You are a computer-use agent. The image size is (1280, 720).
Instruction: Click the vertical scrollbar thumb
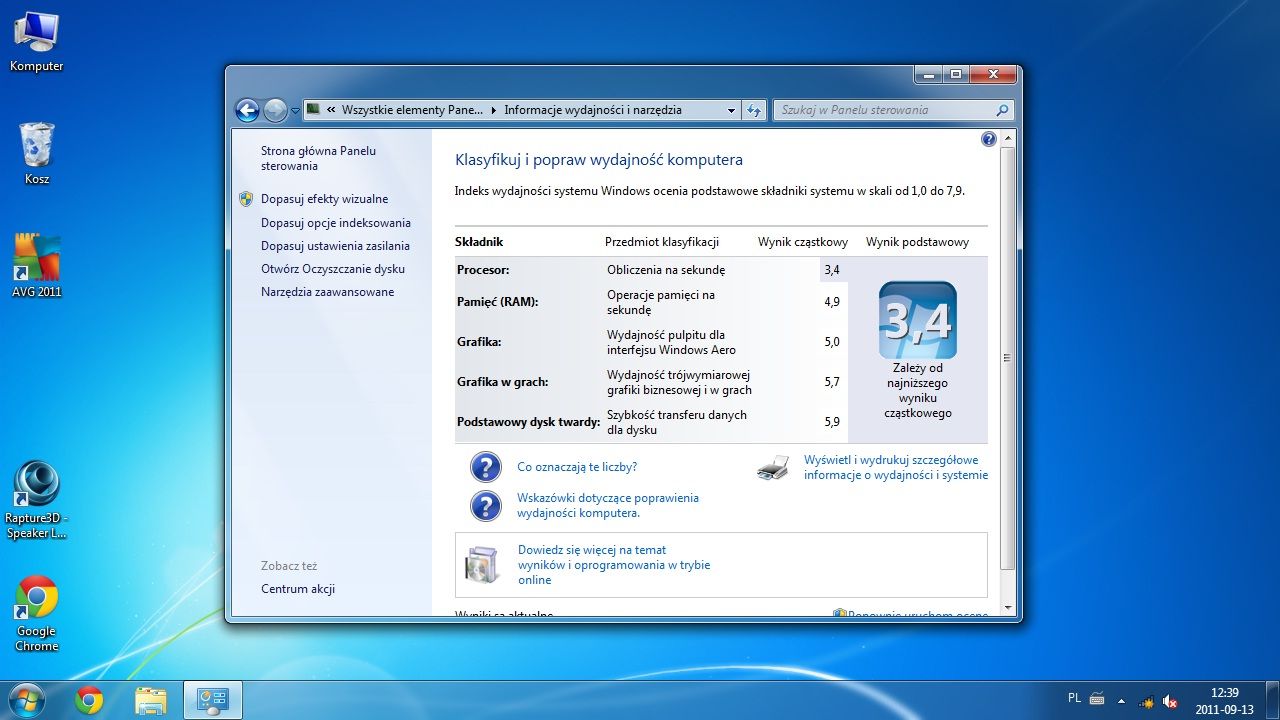[1007, 357]
